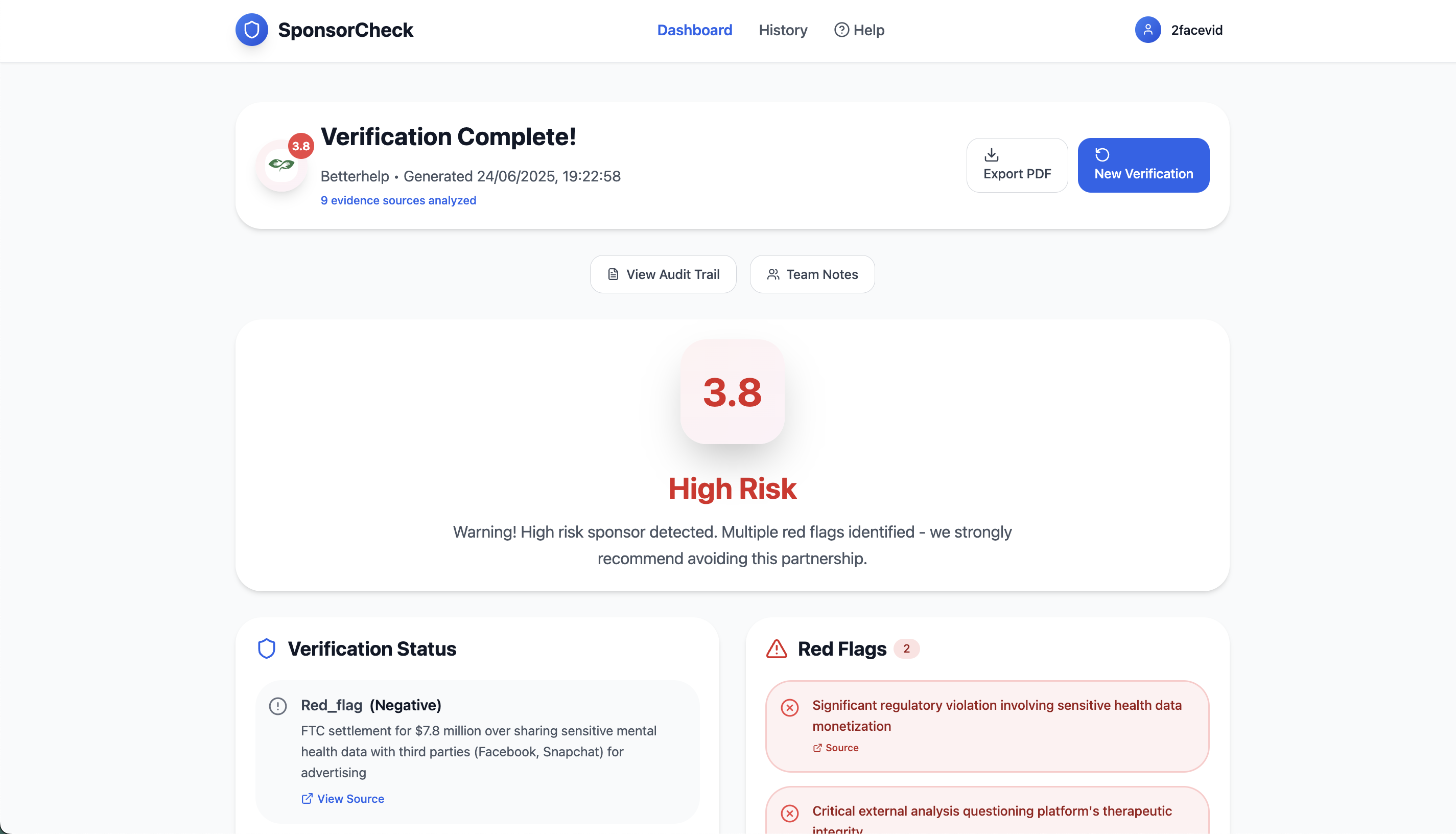Click the Verification Status shield icon
The height and width of the screenshot is (834, 1456).
click(x=266, y=649)
